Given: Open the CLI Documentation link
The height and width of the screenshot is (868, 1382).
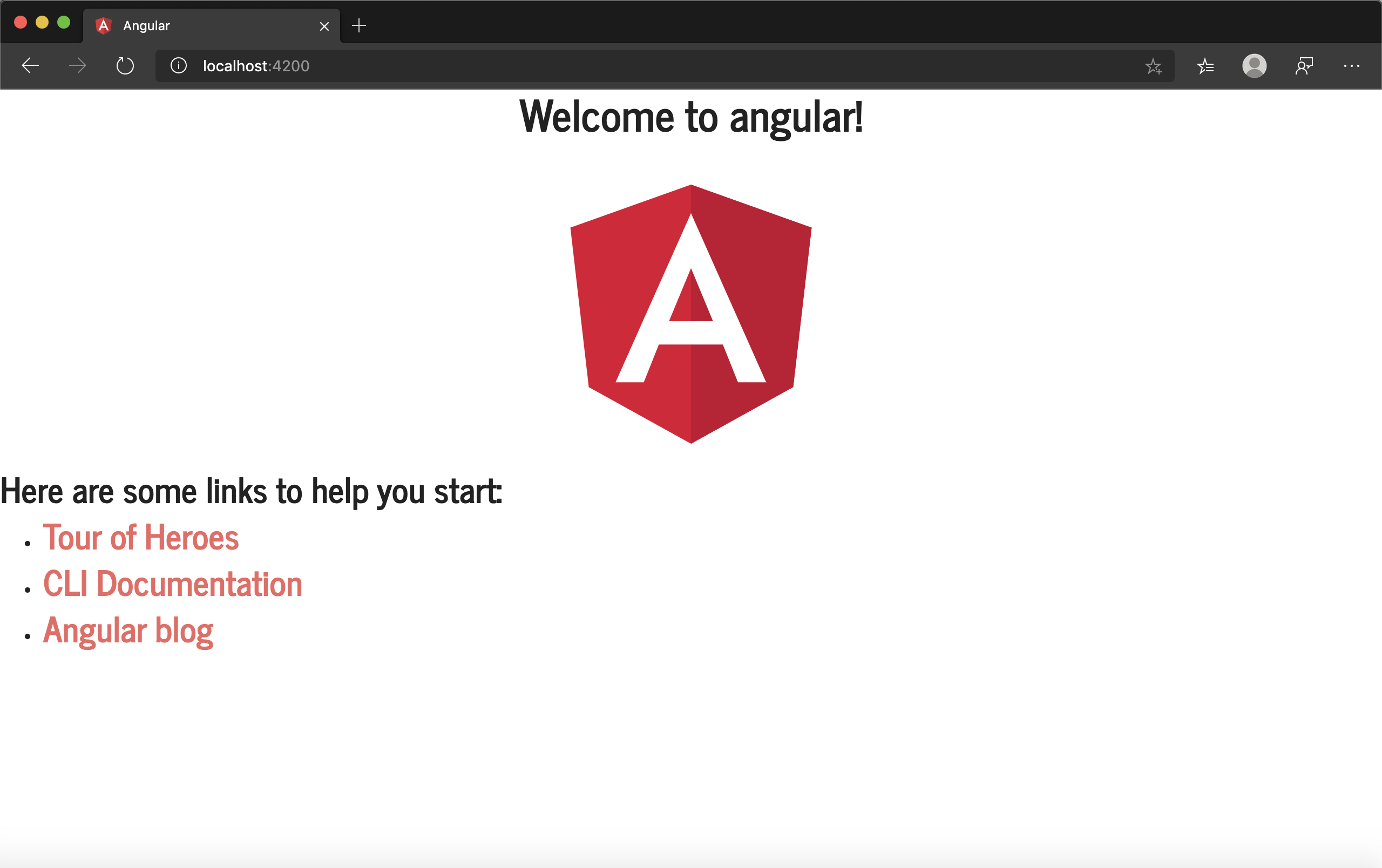Looking at the screenshot, I should [173, 584].
